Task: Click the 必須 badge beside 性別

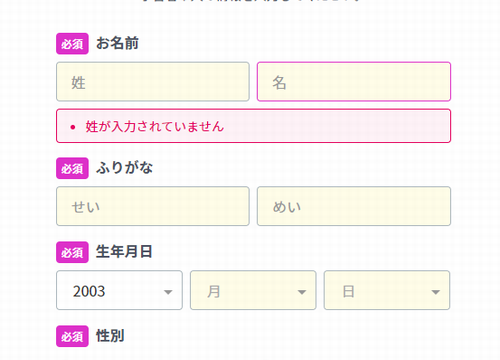Action: click(x=72, y=336)
